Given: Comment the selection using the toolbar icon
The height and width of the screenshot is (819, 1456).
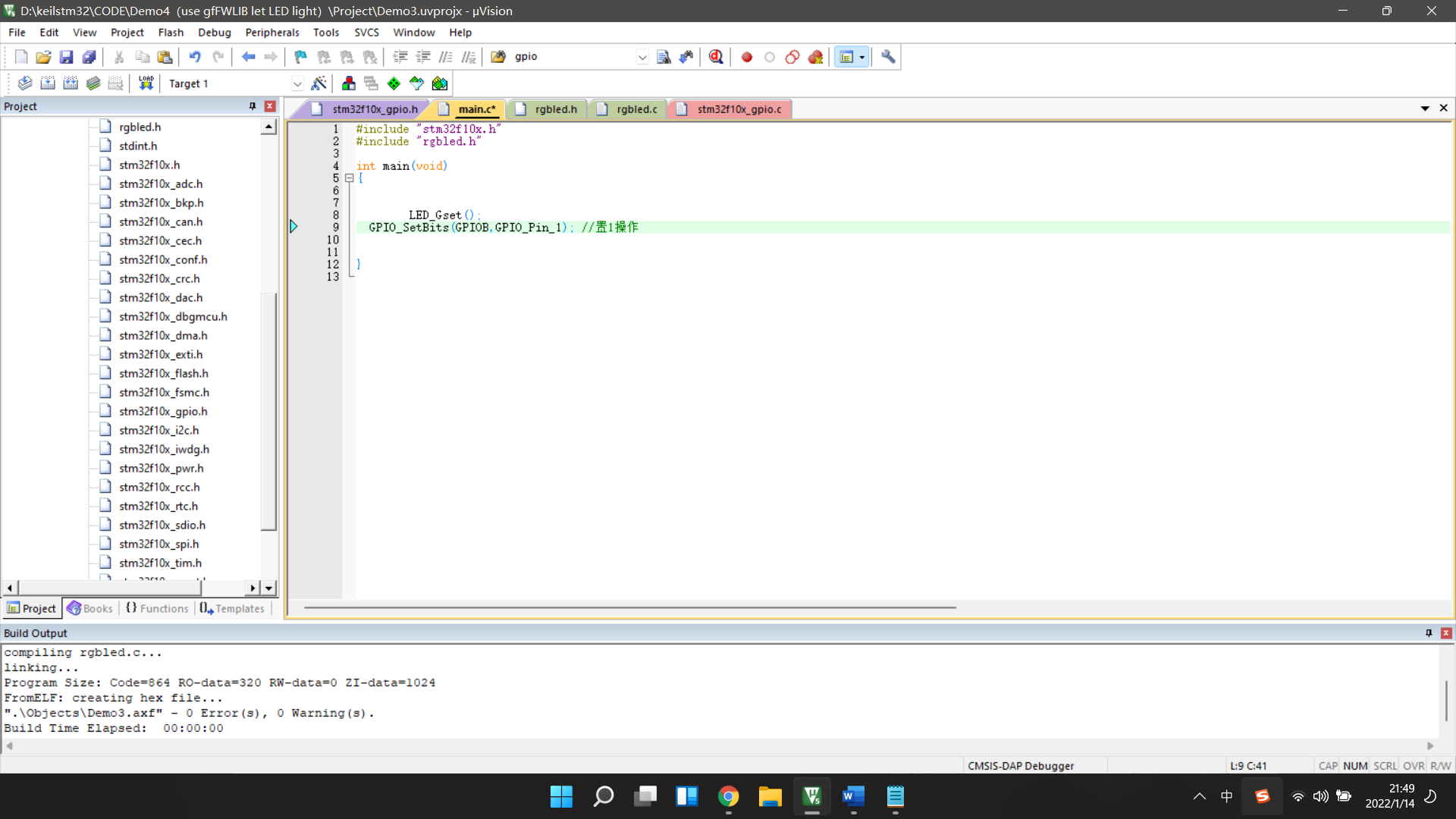Looking at the screenshot, I should (446, 57).
